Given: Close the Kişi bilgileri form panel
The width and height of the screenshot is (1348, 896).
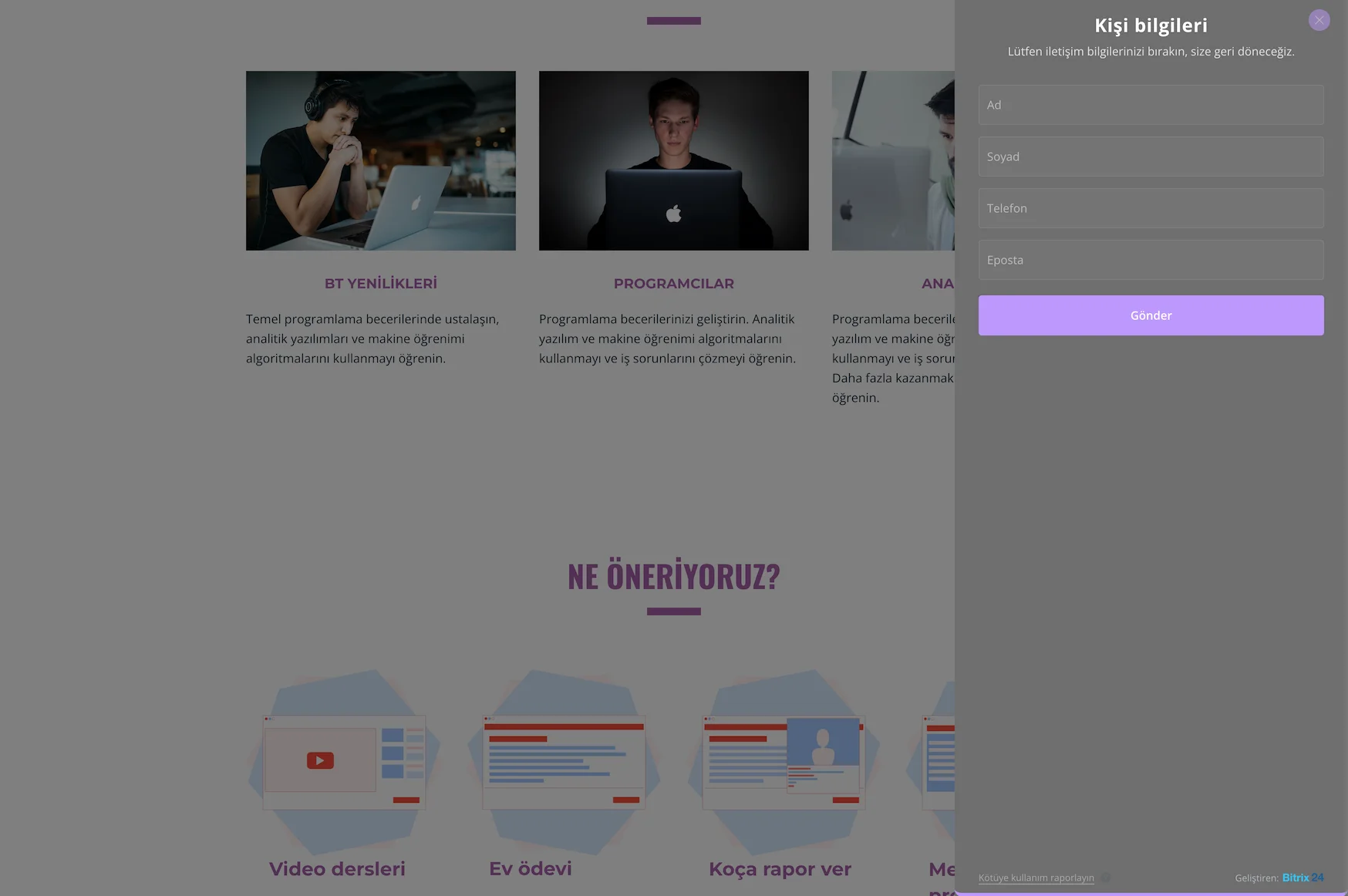Looking at the screenshot, I should coord(1319,20).
